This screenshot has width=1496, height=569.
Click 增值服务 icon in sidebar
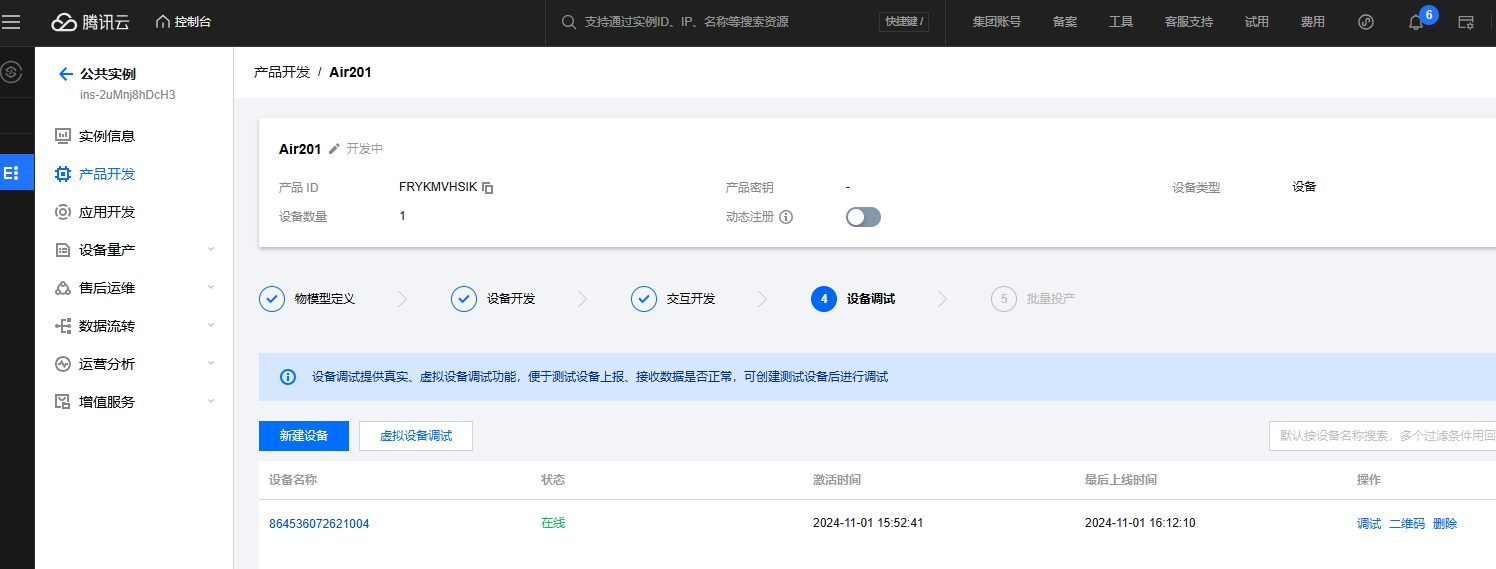click(62, 402)
